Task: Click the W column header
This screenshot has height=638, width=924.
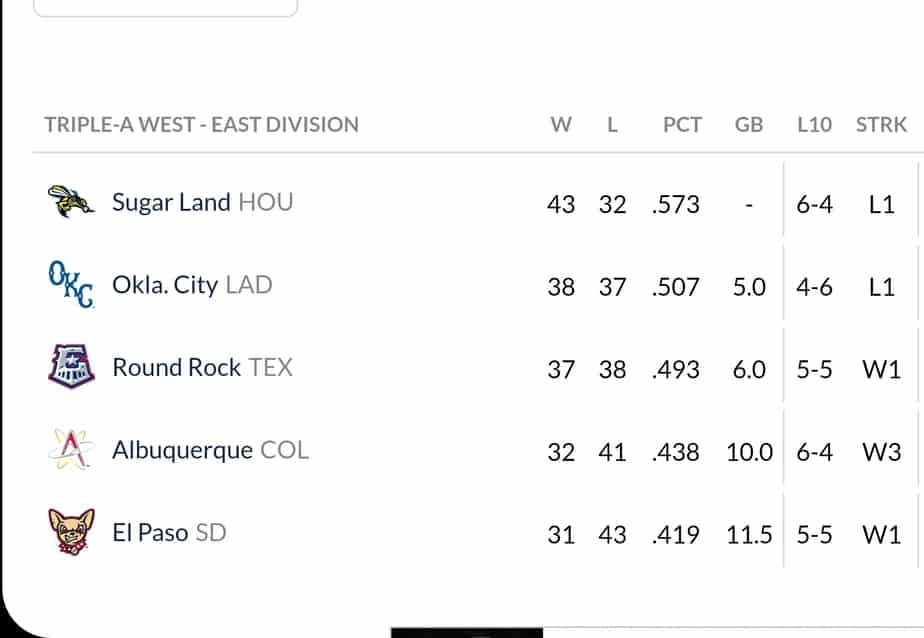Action: pyautogui.click(x=561, y=124)
